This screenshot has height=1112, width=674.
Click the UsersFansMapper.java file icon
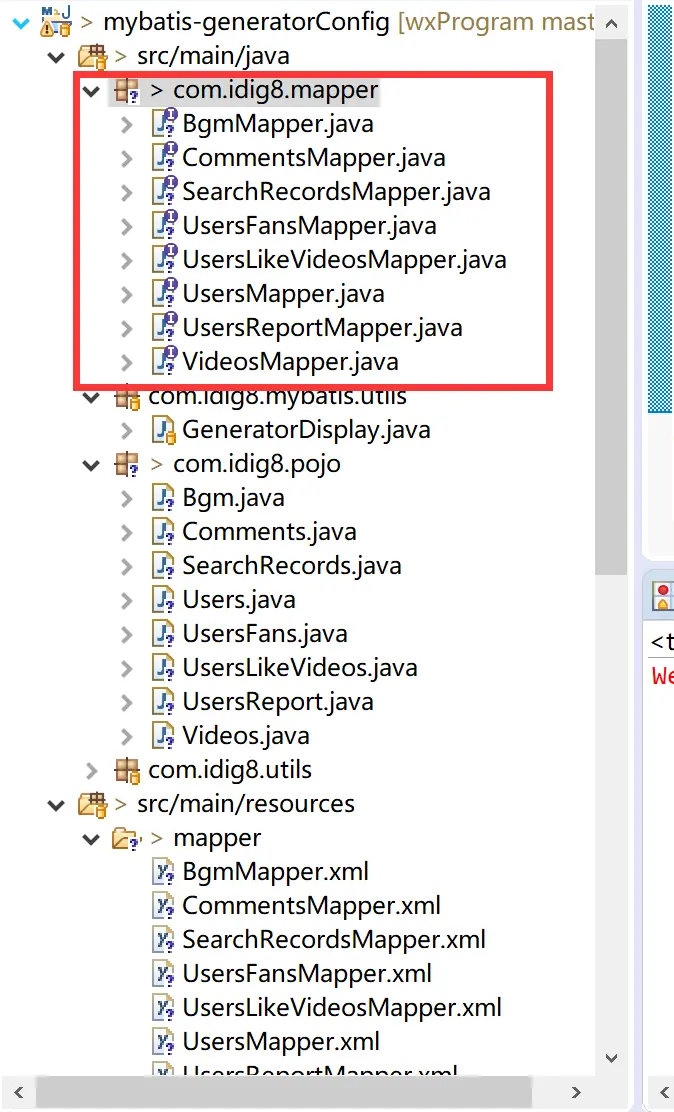pos(165,226)
